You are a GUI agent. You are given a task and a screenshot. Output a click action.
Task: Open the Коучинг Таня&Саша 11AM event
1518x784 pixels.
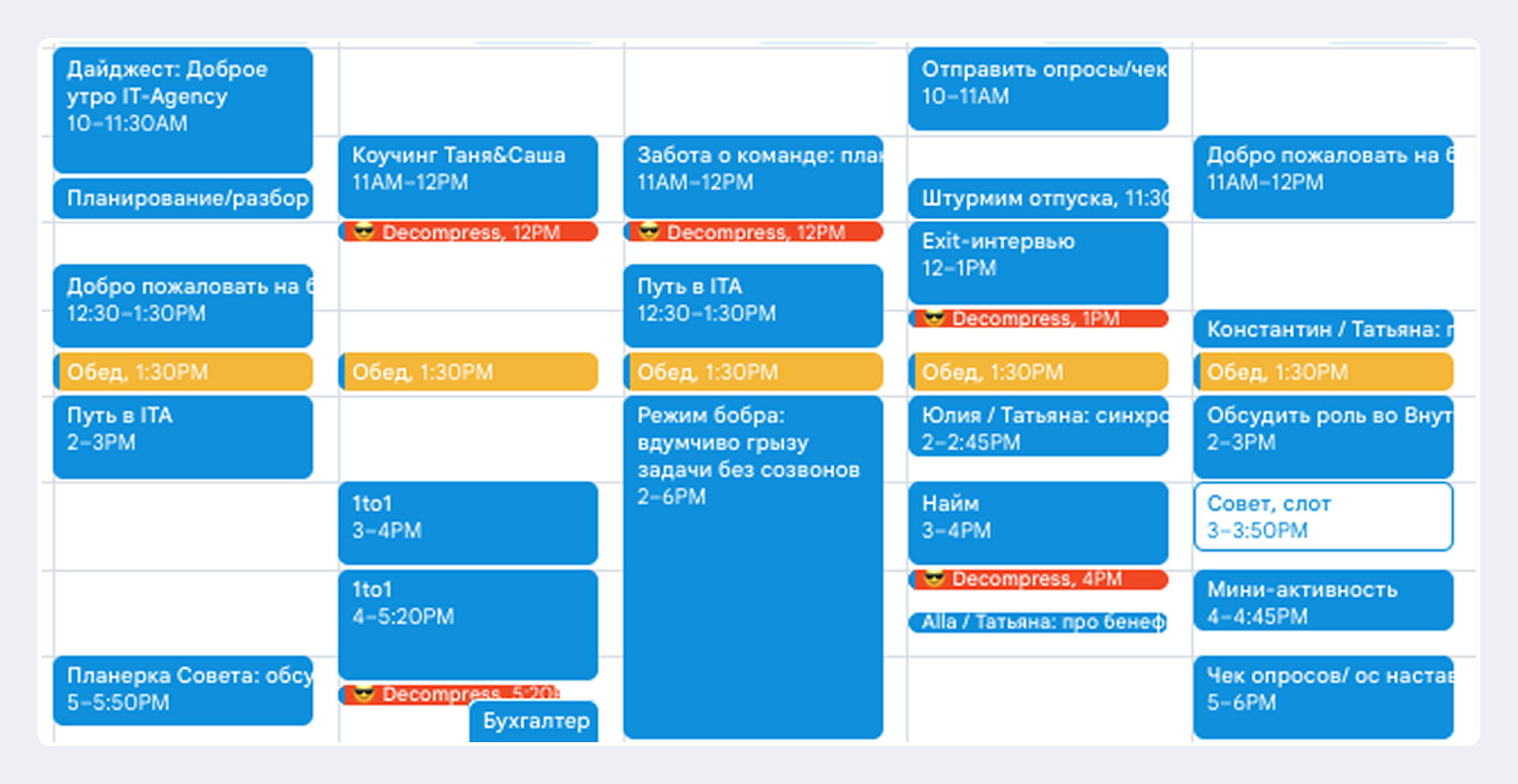[x=467, y=176]
